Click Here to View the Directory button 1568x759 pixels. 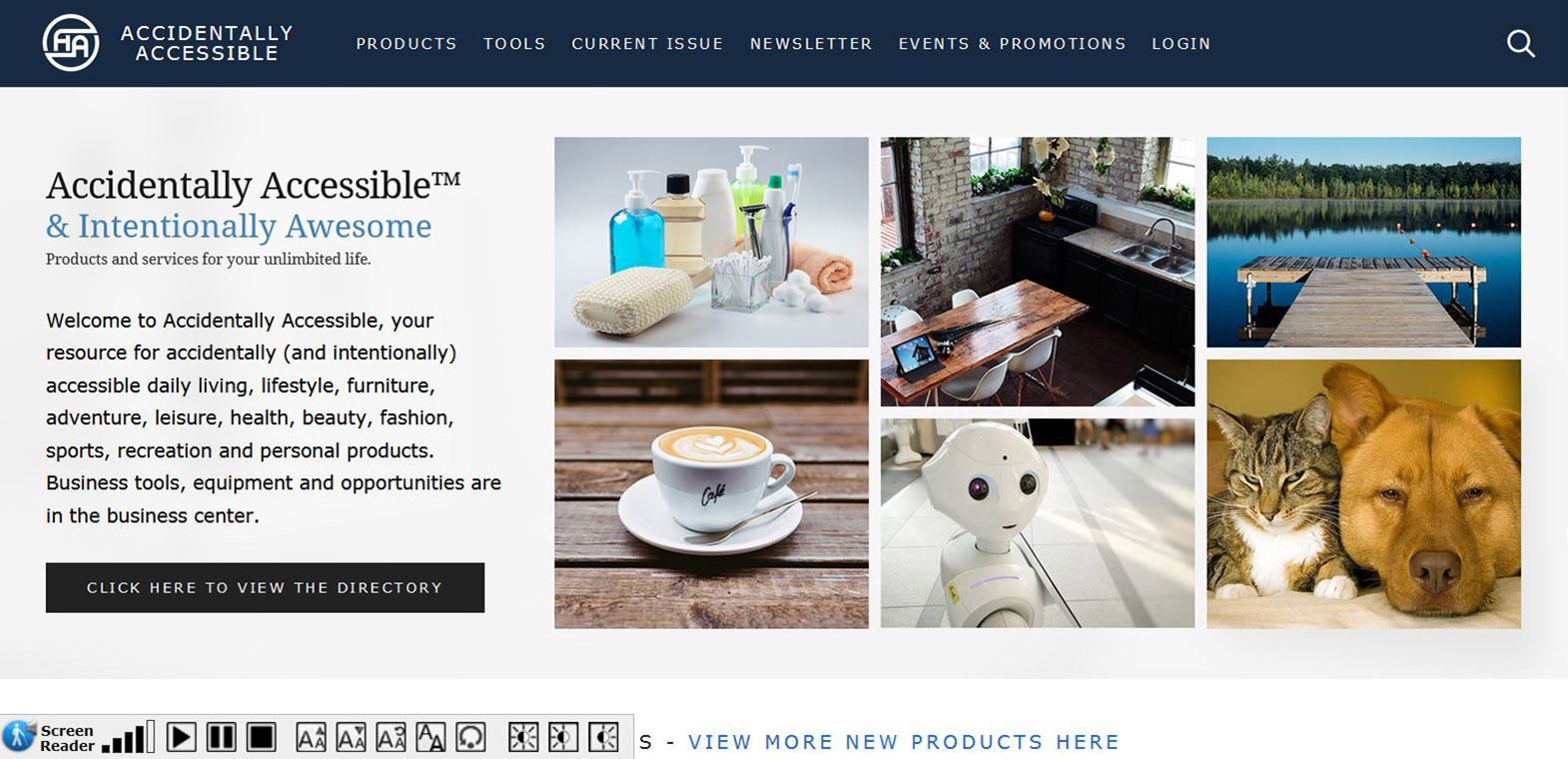(265, 587)
